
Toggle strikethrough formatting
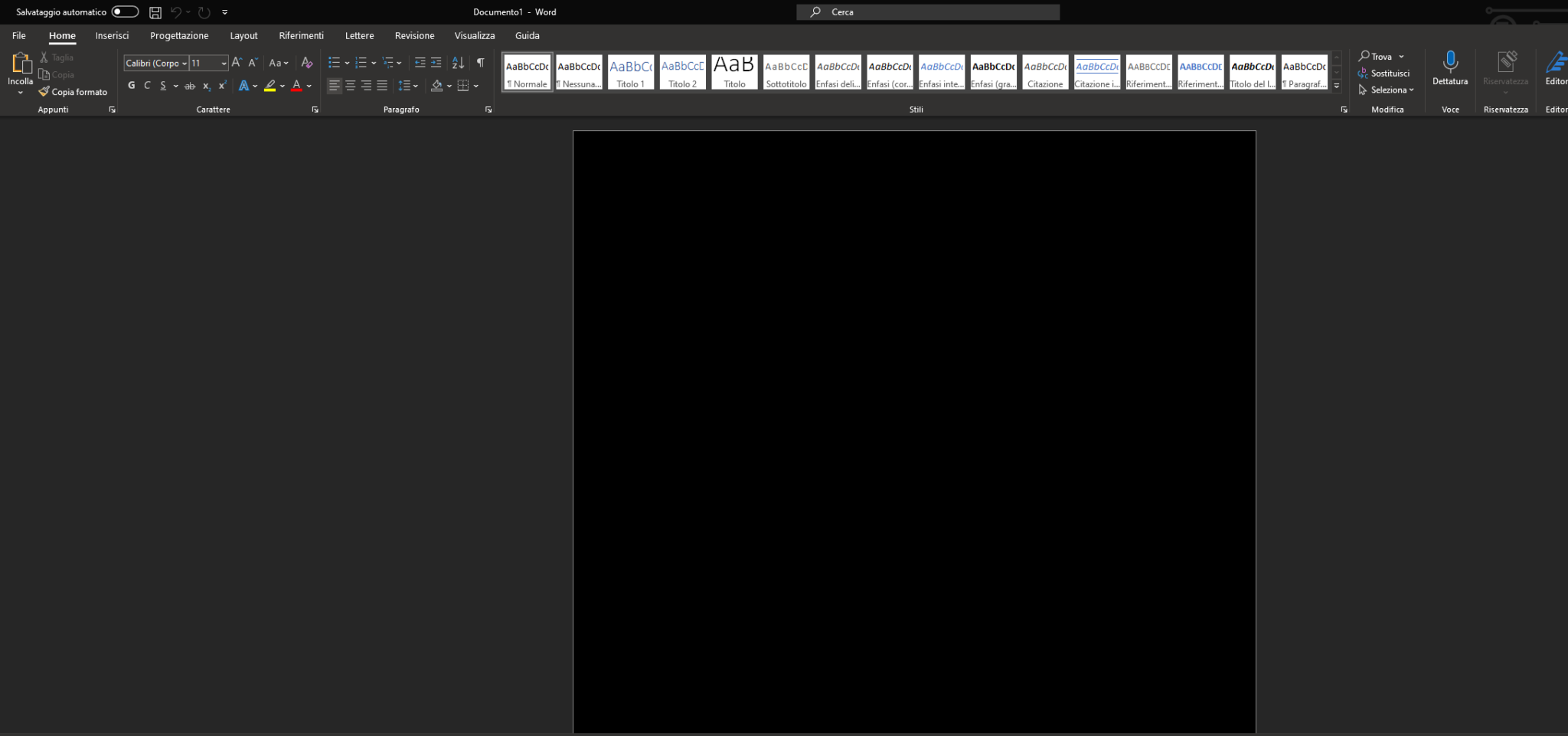(x=190, y=86)
